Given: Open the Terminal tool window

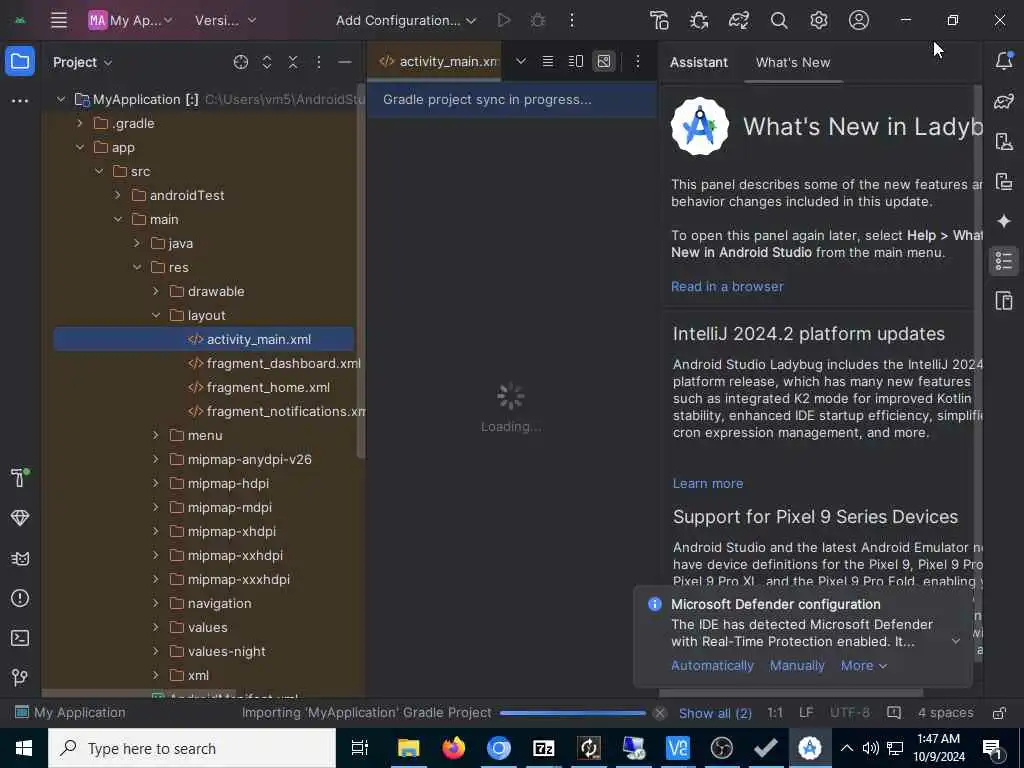Looking at the screenshot, I should click(20, 638).
